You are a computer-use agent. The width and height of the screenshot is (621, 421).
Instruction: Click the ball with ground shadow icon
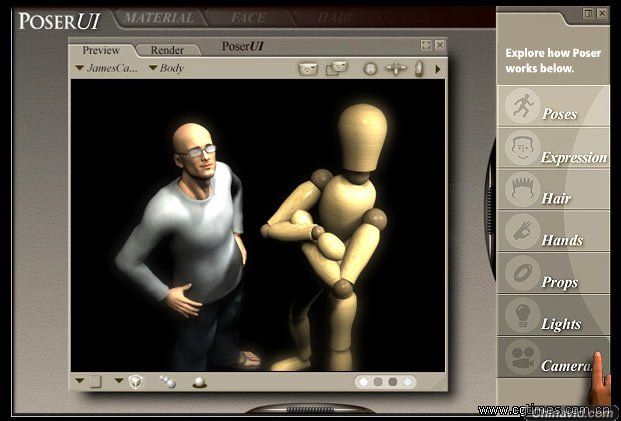(x=199, y=382)
